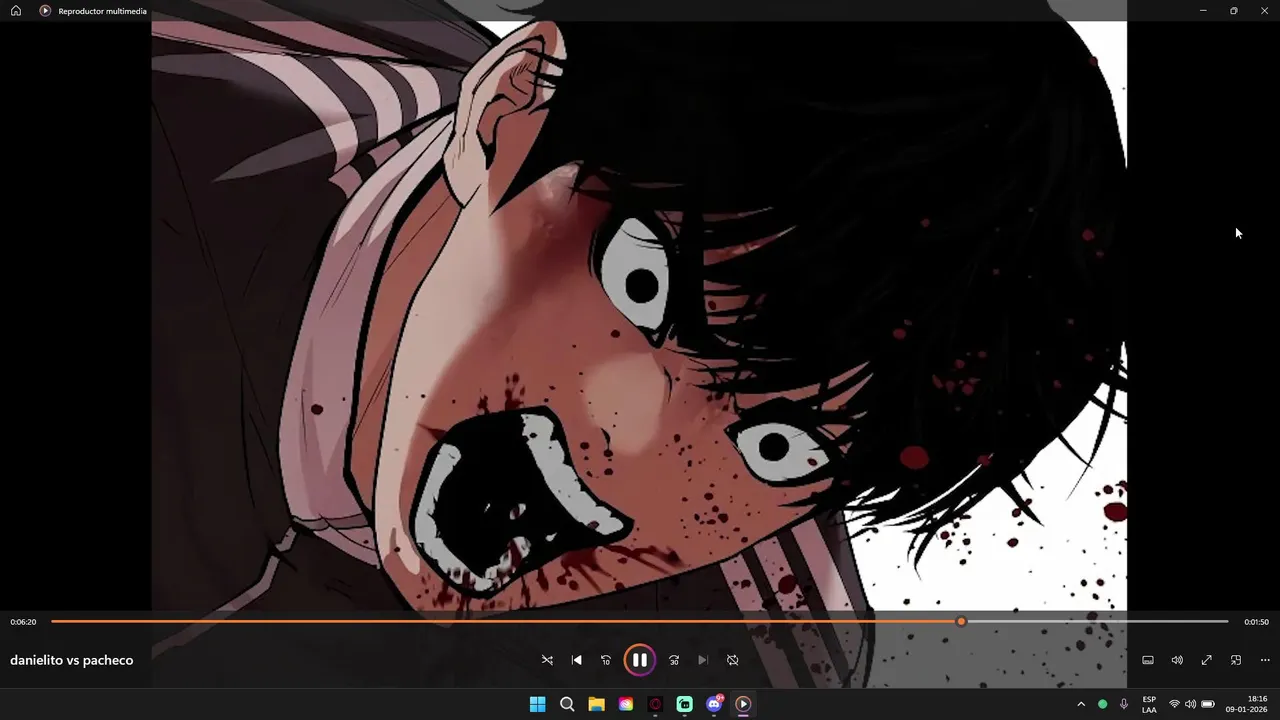Viewport: 1280px width, 720px height.
Task: Switch to full screen view
Action: pos(1207,660)
